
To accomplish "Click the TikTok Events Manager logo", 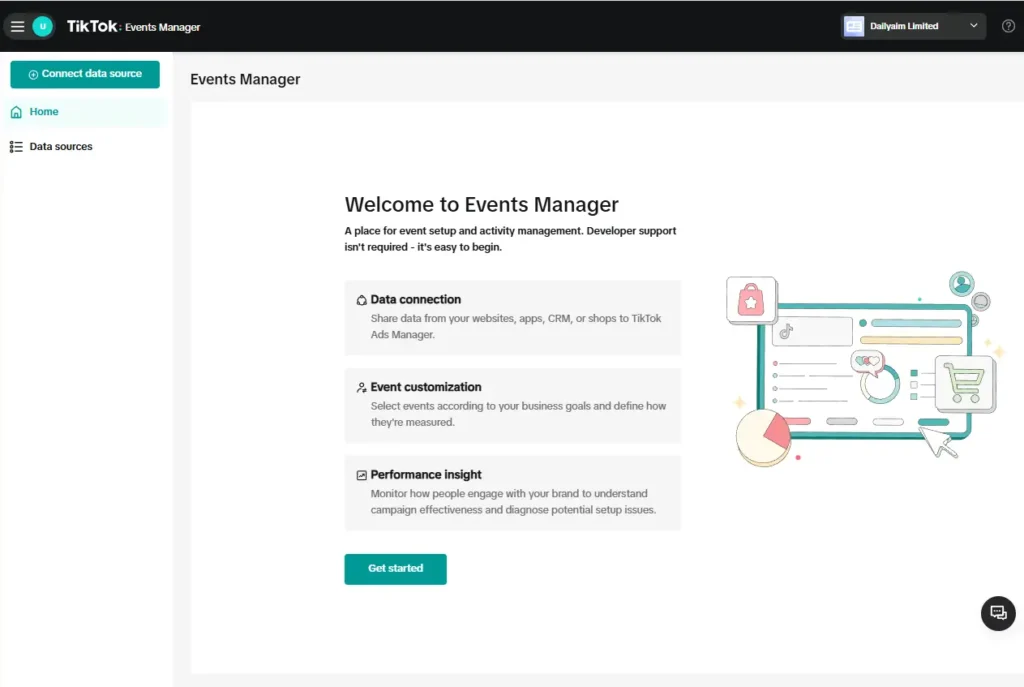I will (x=133, y=27).
